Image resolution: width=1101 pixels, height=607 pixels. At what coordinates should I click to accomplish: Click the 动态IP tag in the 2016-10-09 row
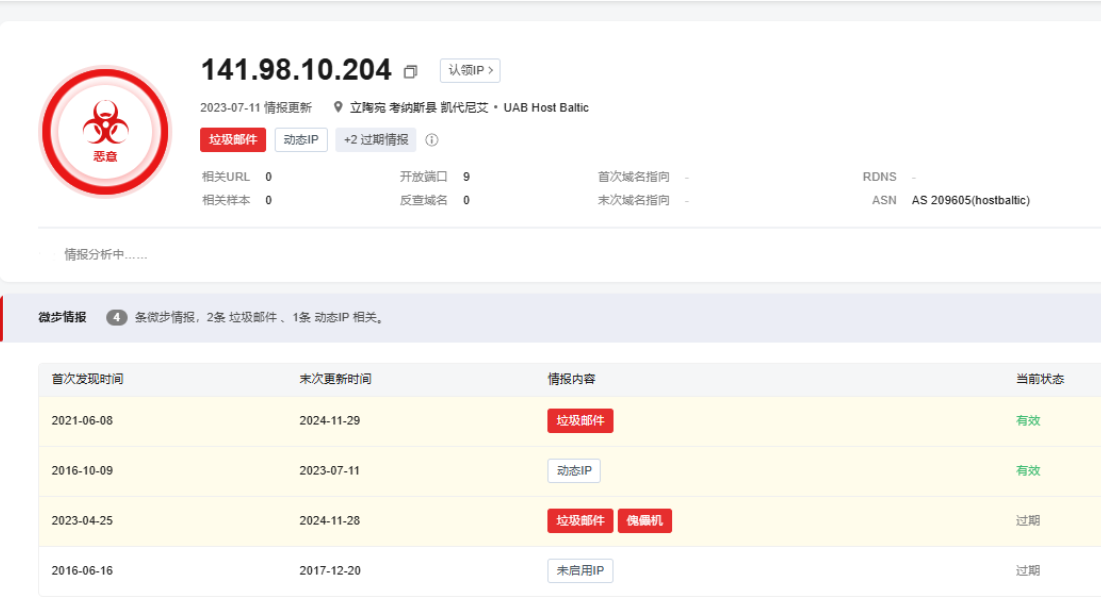(x=574, y=471)
